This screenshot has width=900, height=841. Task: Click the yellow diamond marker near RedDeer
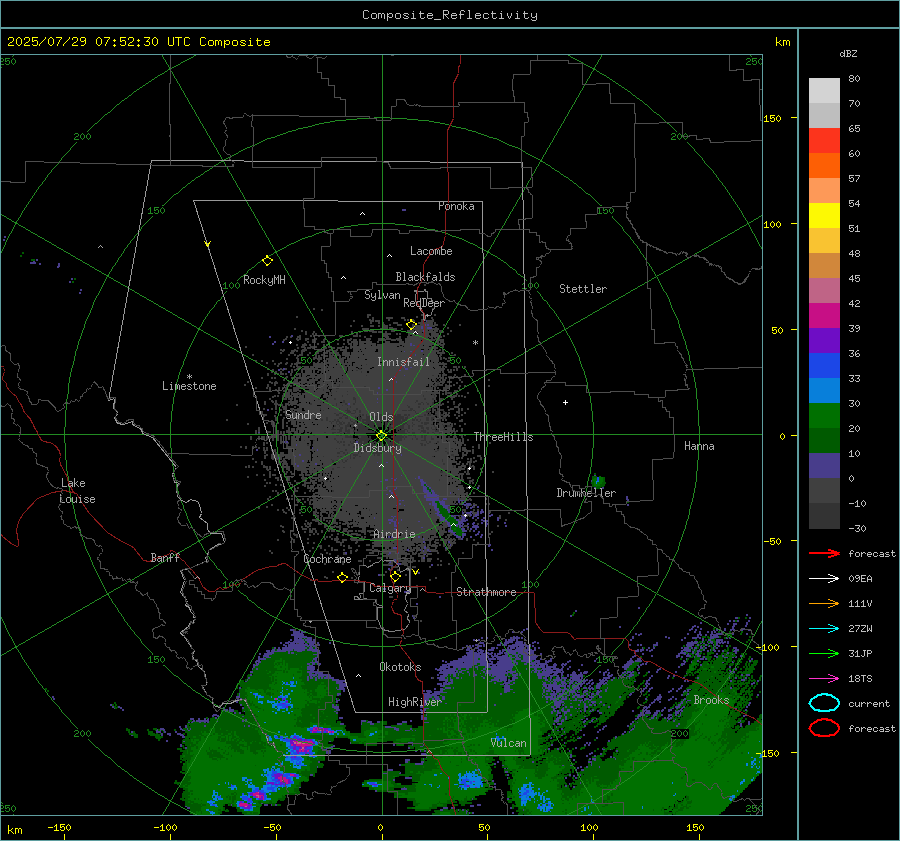(411, 325)
